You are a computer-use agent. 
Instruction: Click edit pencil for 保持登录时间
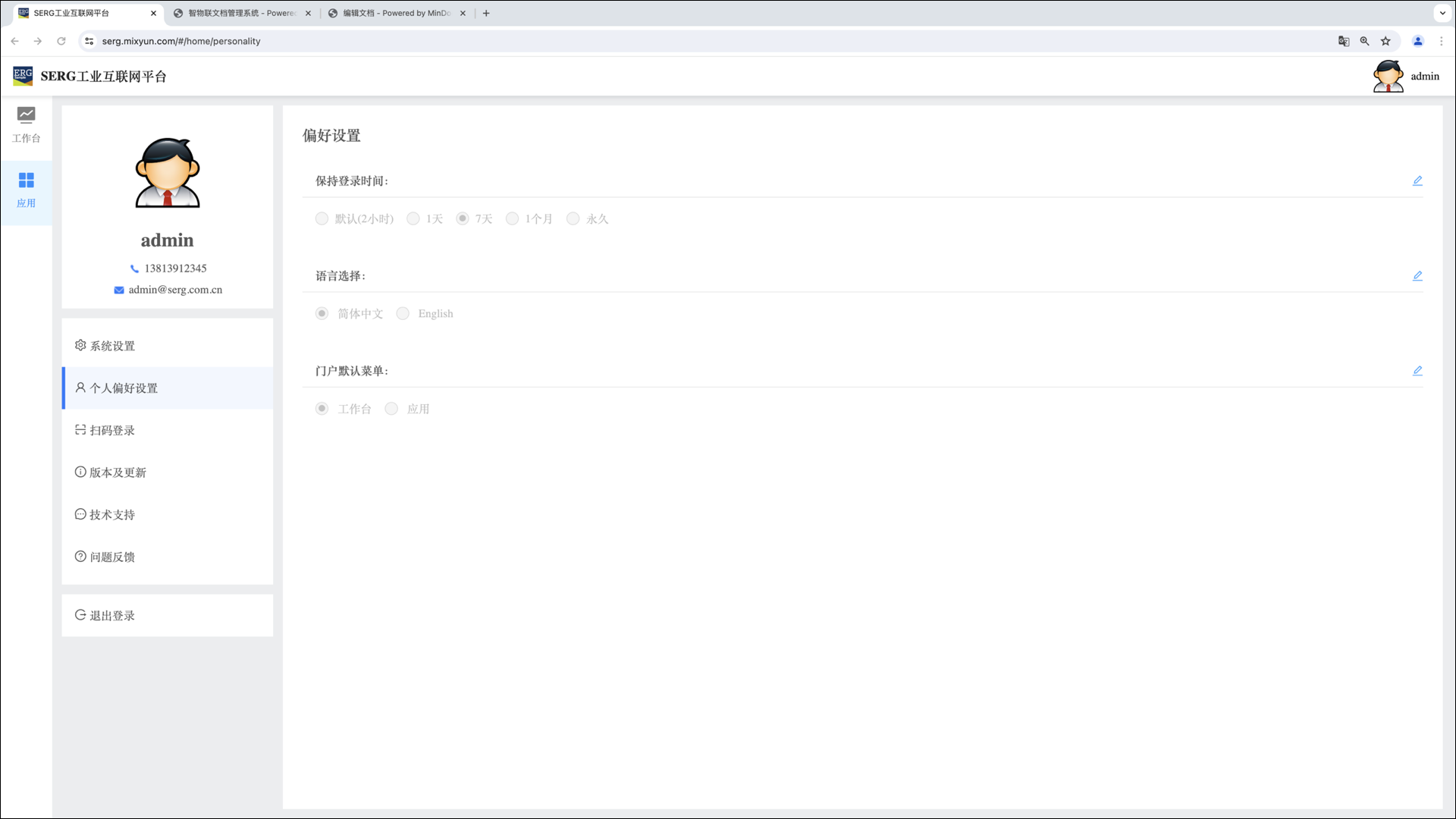(x=1417, y=180)
